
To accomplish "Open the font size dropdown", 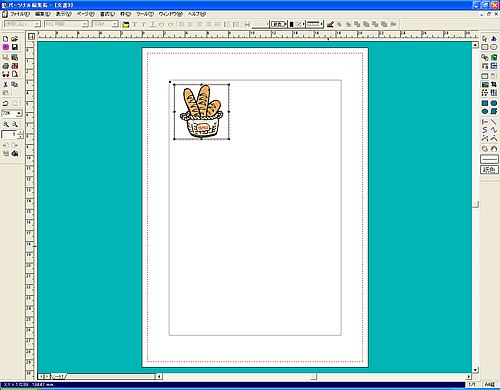I will (115, 24).
